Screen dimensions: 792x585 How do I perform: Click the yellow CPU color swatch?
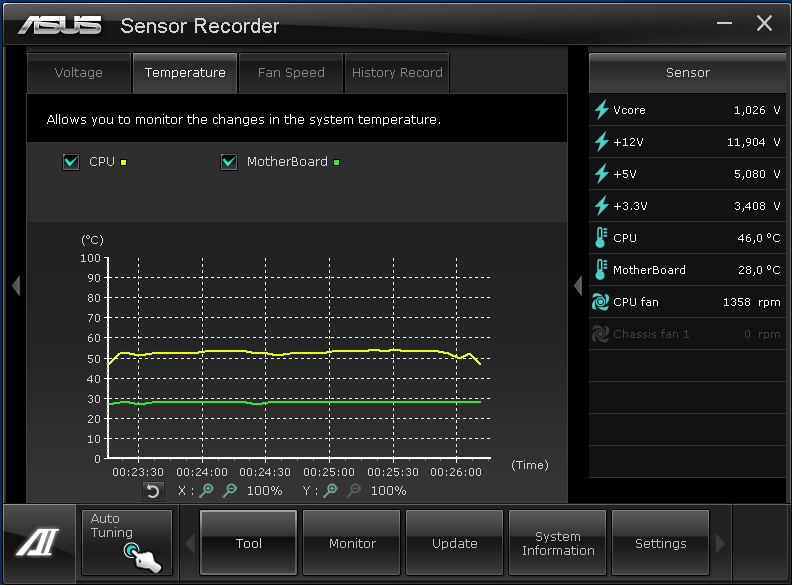[123, 162]
